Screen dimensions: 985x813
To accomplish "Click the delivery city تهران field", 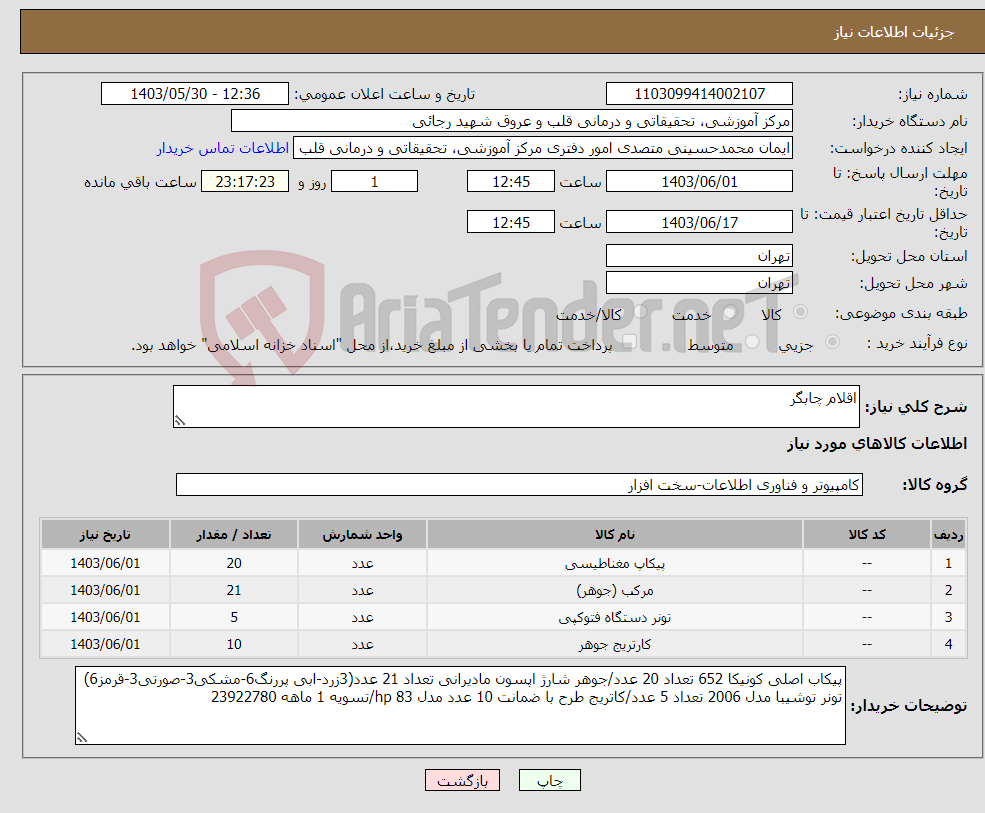I will tap(699, 282).
